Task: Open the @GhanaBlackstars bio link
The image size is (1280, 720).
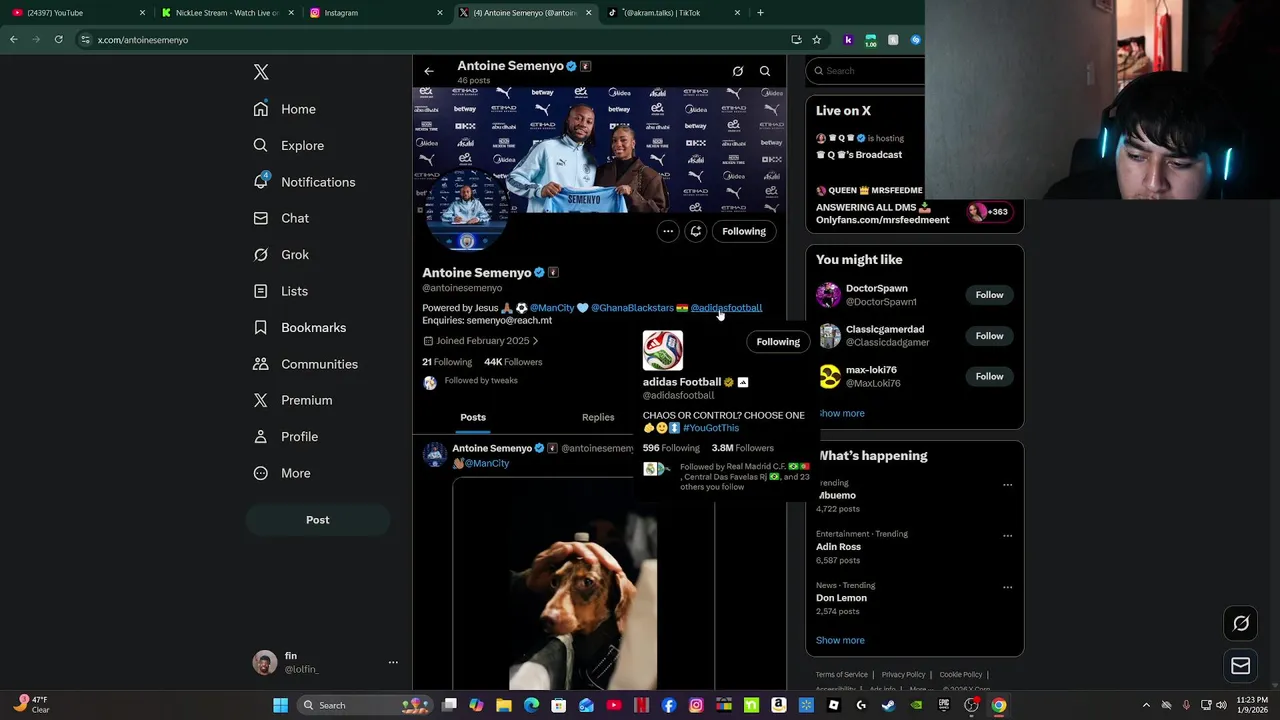Action: click(x=632, y=308)
